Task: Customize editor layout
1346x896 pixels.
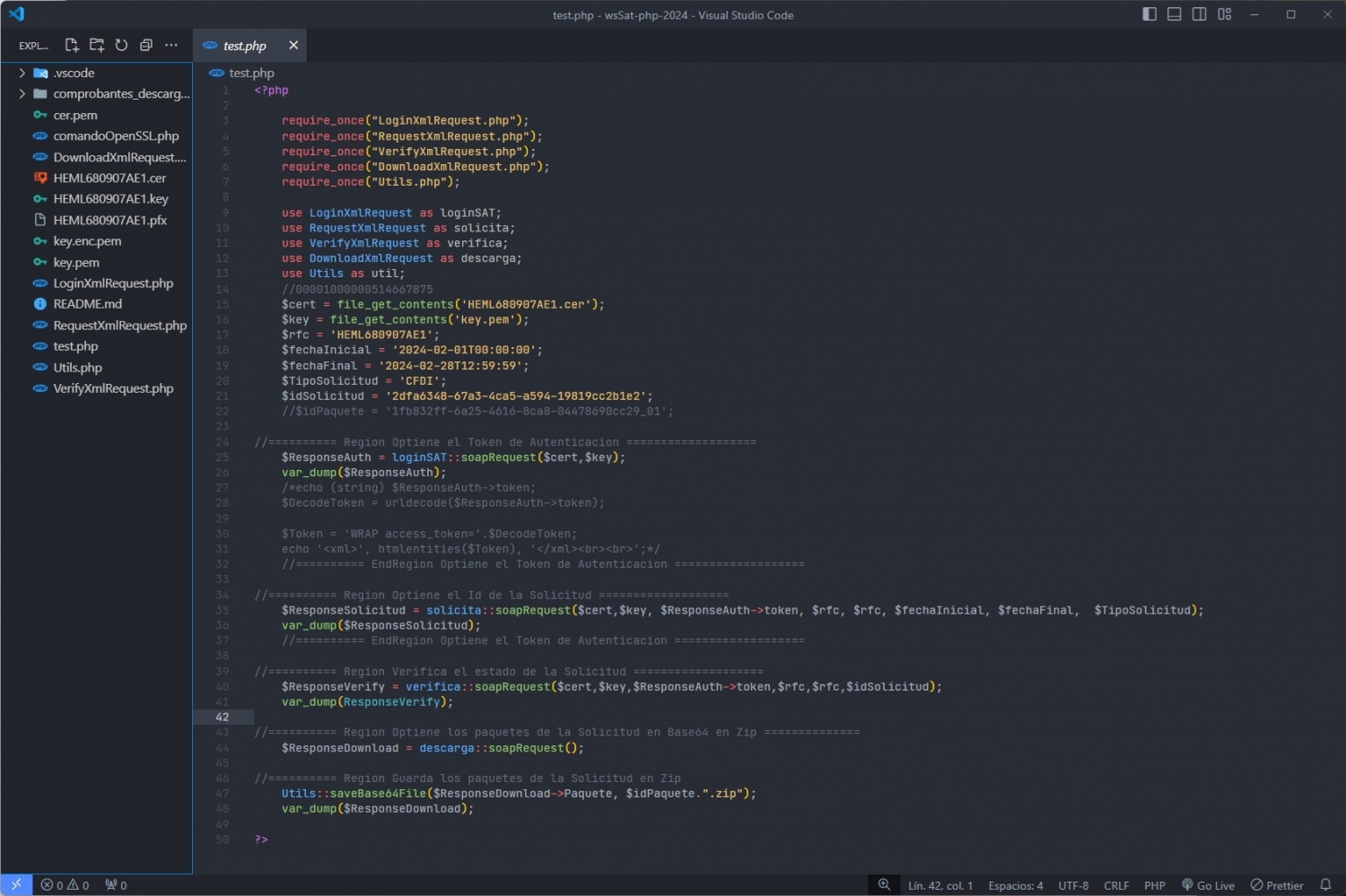Action: pos(1224,14)
